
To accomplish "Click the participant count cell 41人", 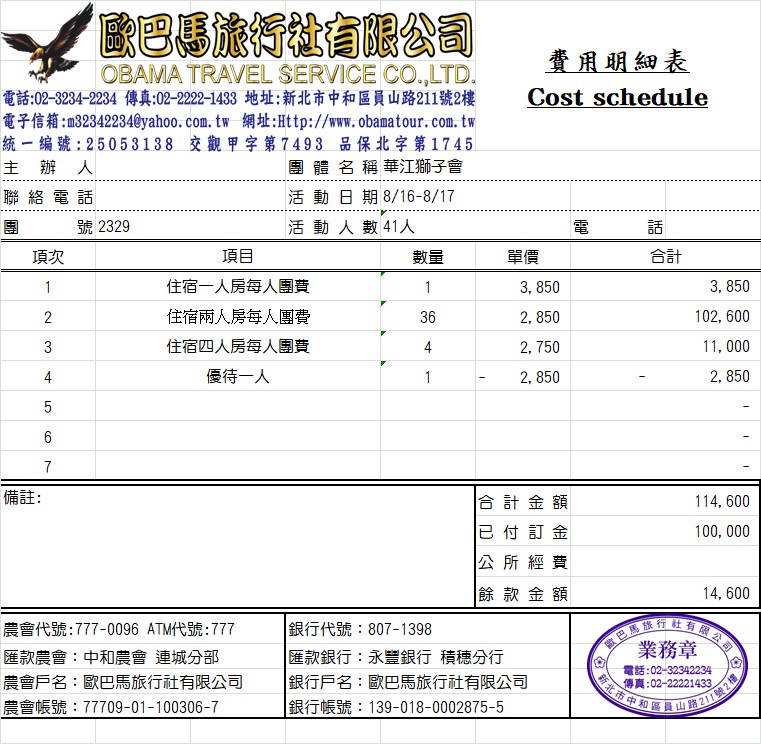I will 399,227.
